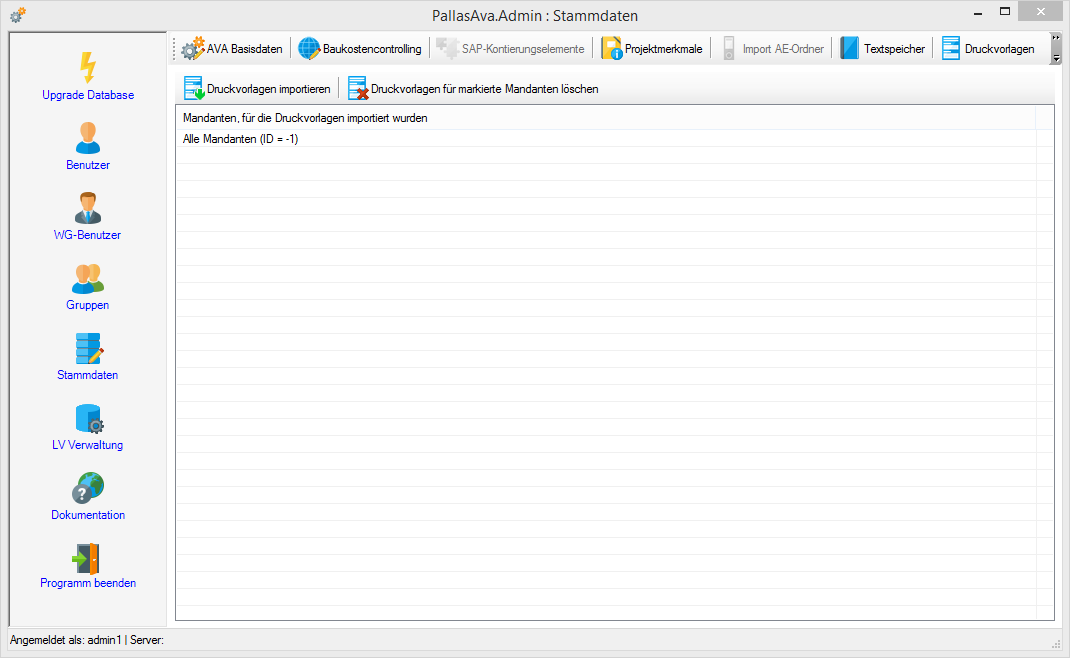Click the Programm beenden exit door icon
Viewport: 1070px width, 658px height.
87,558
